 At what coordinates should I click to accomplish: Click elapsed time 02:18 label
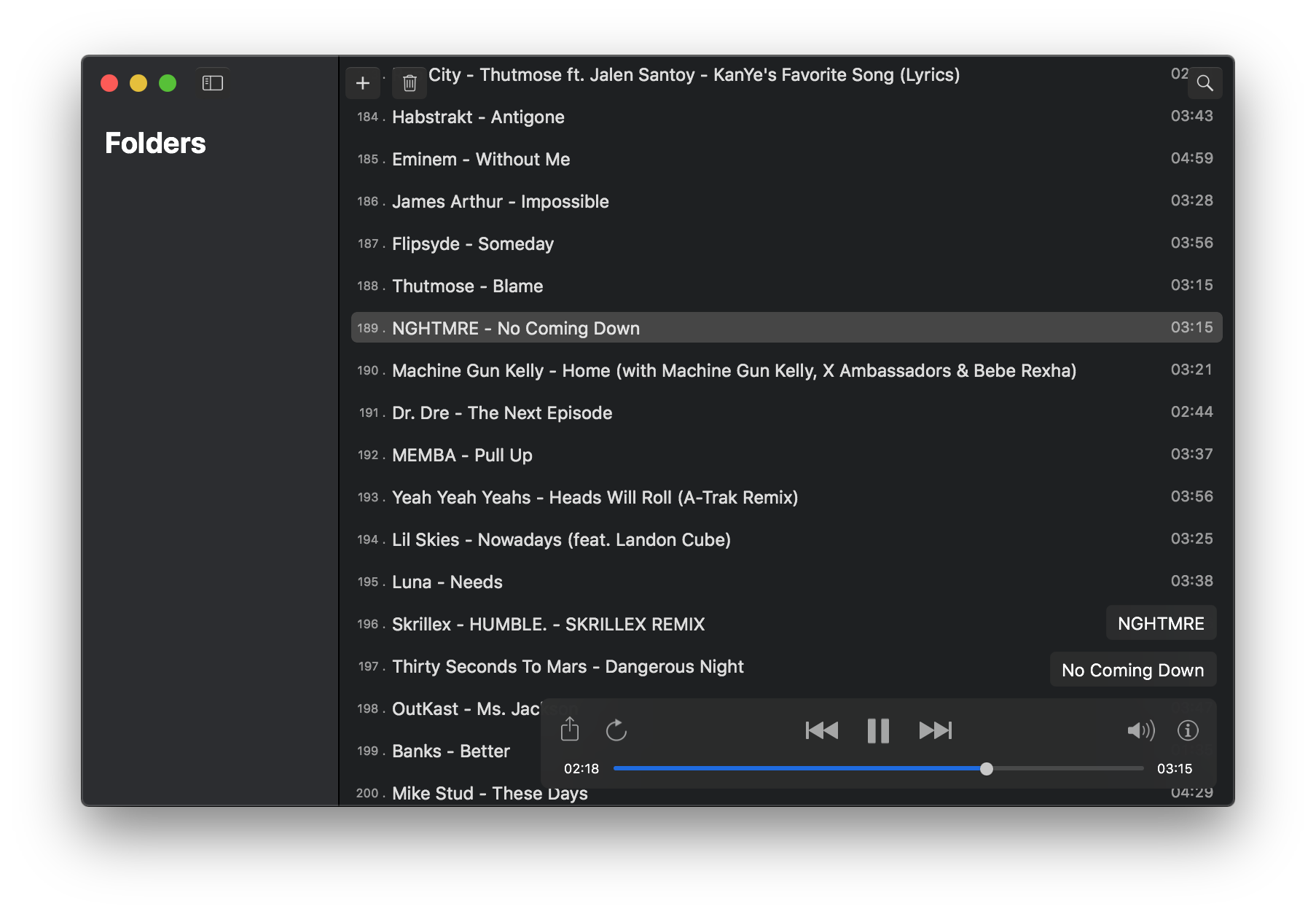point(581,768)
